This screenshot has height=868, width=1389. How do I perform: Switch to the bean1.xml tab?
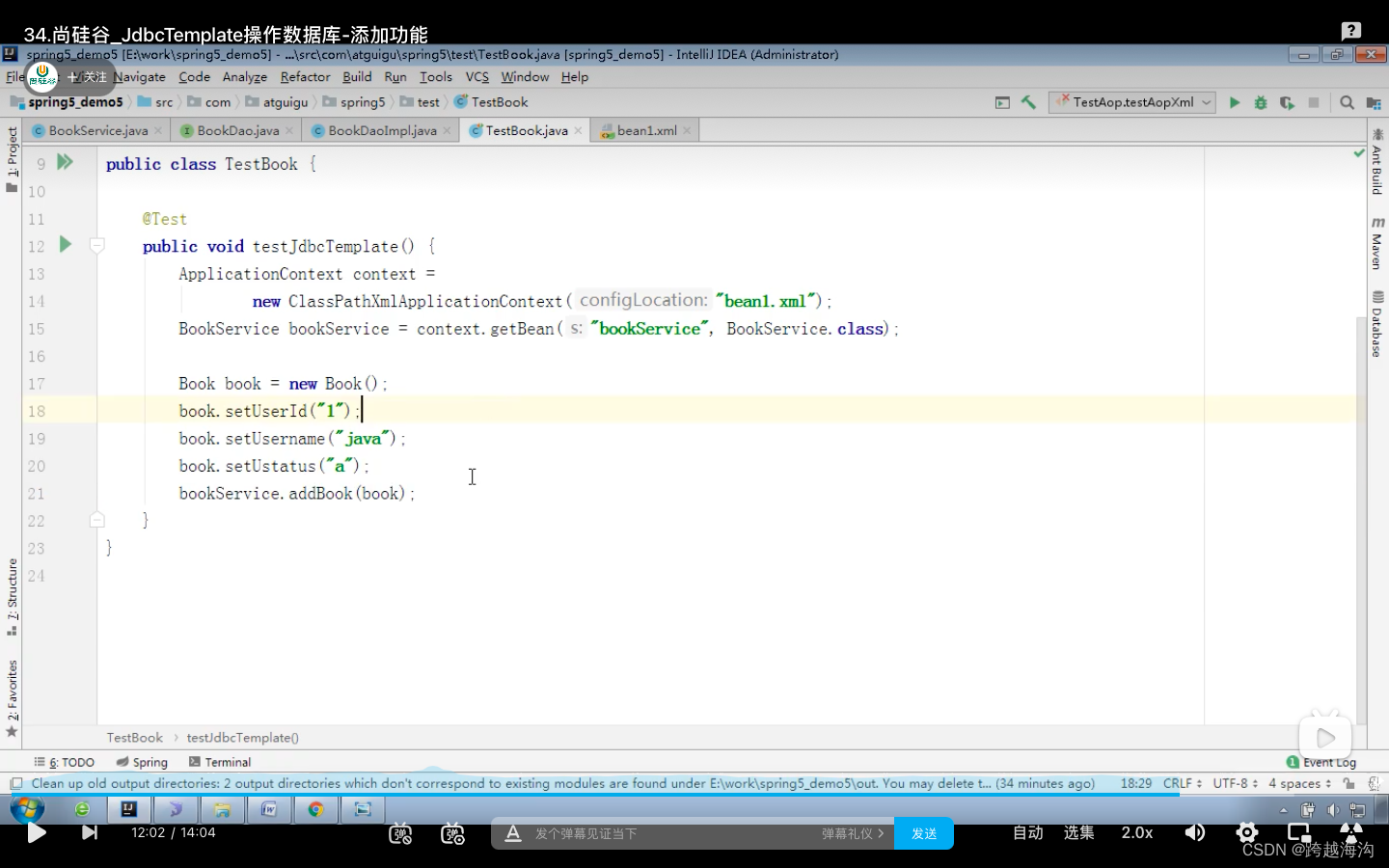(x=646, y=130)
